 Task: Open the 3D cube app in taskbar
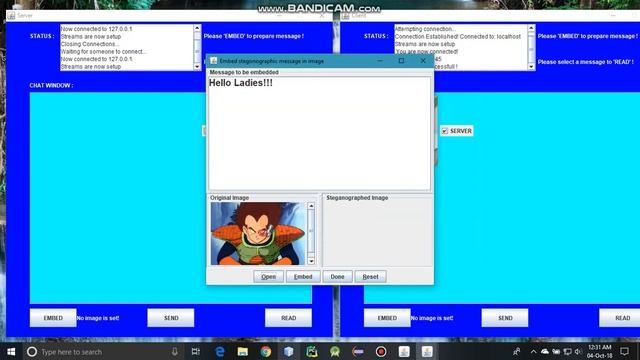pyautogui.click(x=289, y=351)
